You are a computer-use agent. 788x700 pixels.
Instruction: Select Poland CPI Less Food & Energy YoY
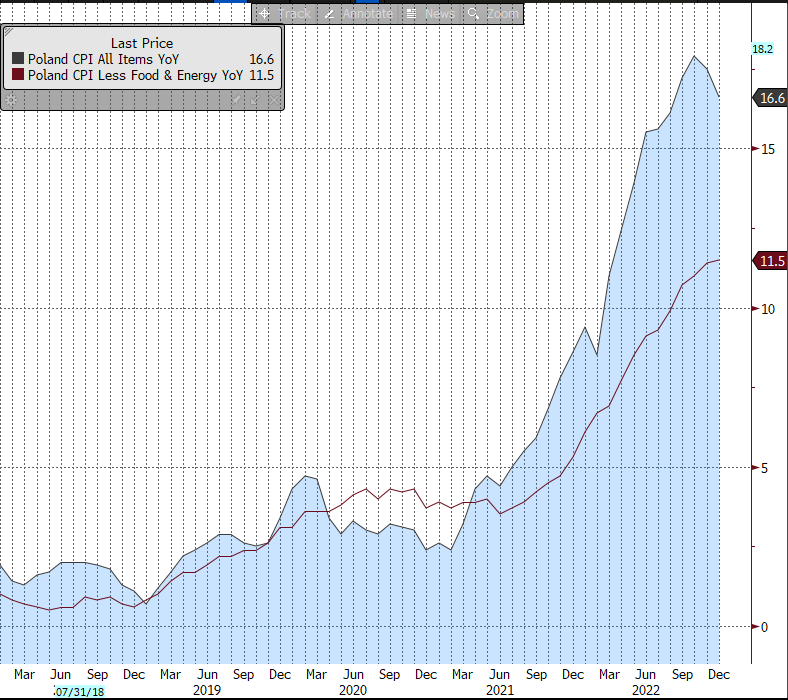click(135, 75)
